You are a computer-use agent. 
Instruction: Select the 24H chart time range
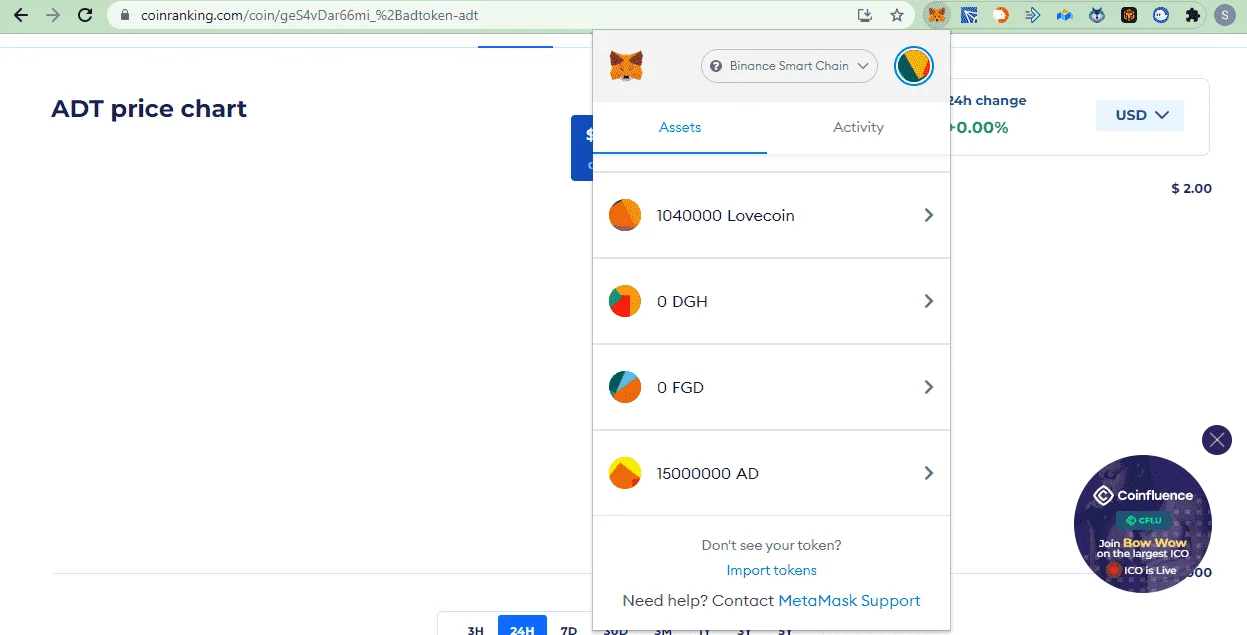tap(522, 626)
